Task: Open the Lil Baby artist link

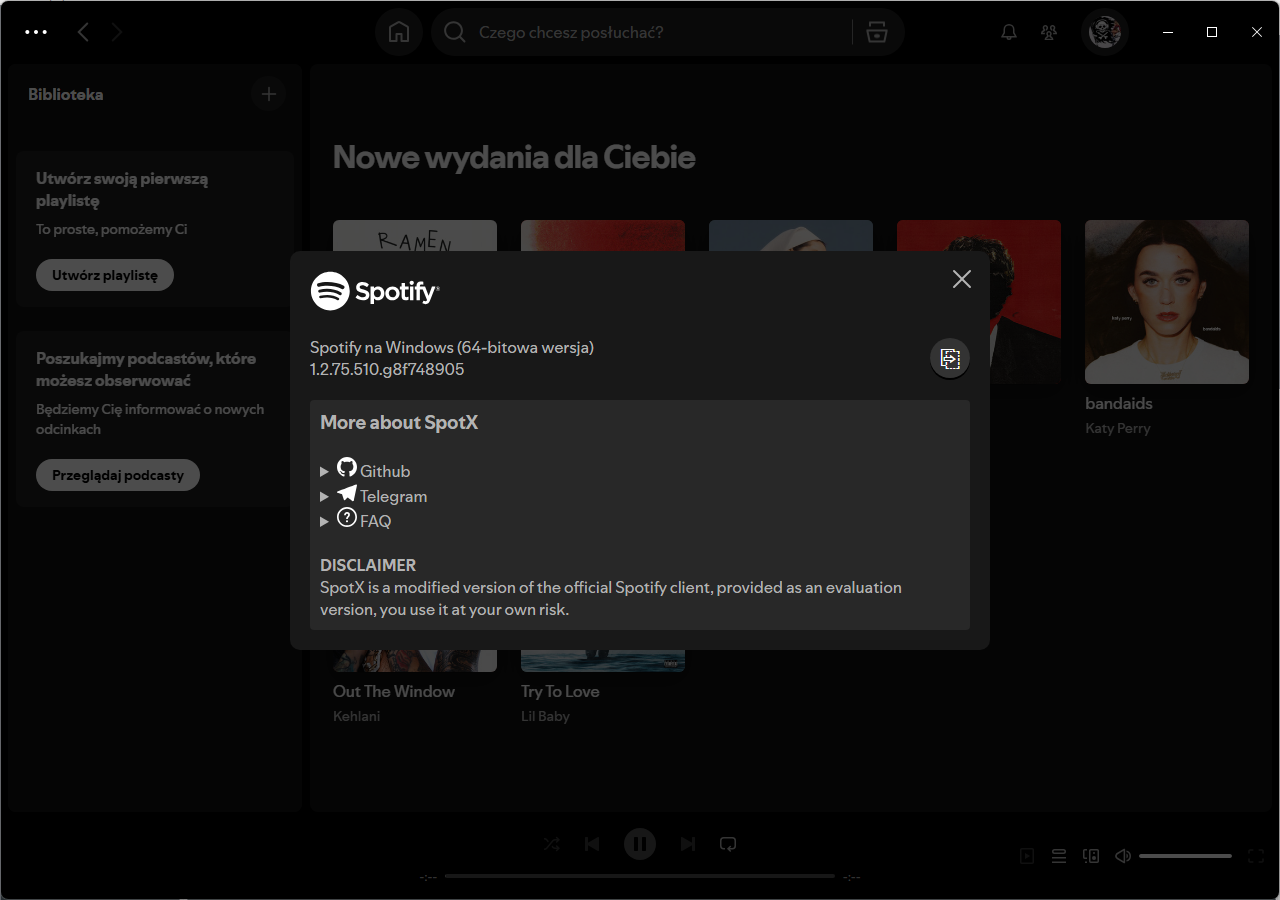Action: point(545,716)
